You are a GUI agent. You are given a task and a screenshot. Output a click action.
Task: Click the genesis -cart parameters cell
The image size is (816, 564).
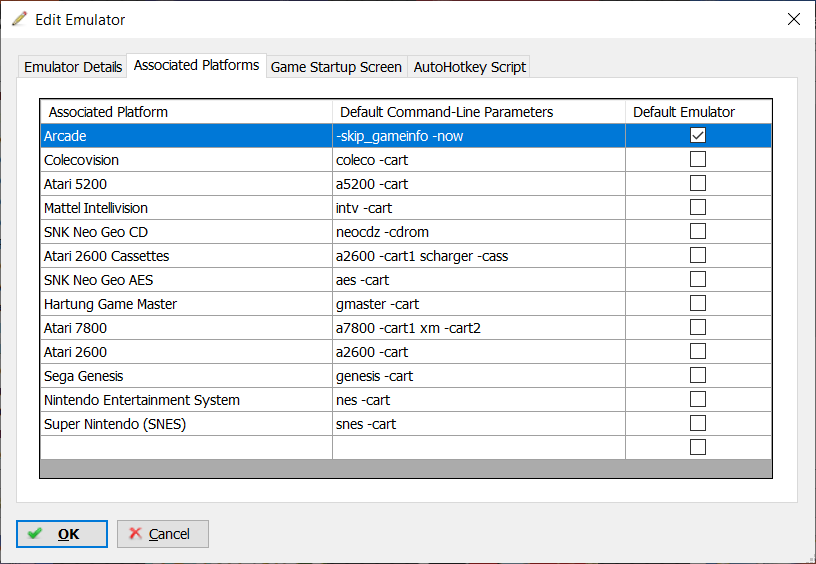(x=479, y=376)
